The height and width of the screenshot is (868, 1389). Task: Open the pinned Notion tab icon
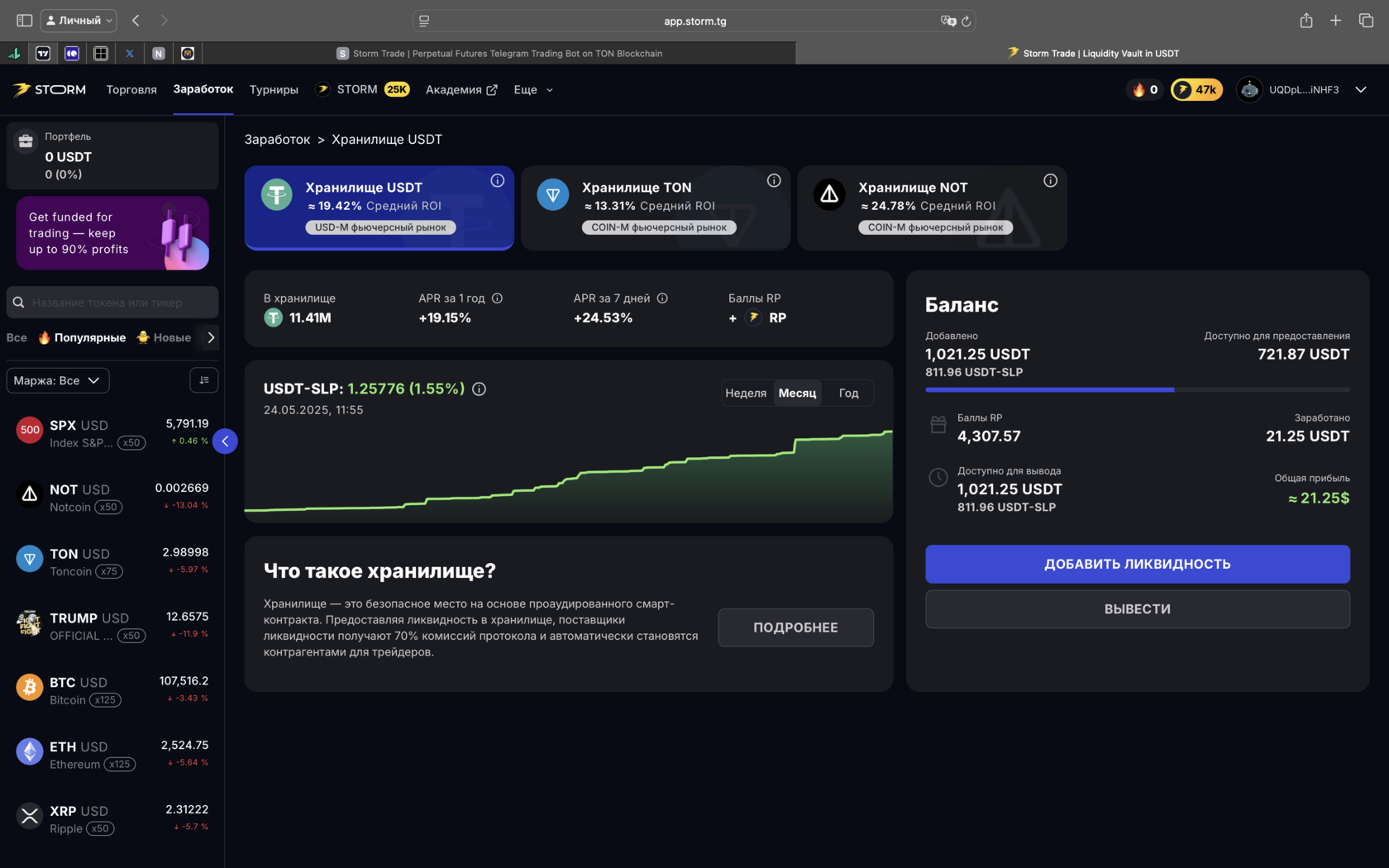(159, 53)
